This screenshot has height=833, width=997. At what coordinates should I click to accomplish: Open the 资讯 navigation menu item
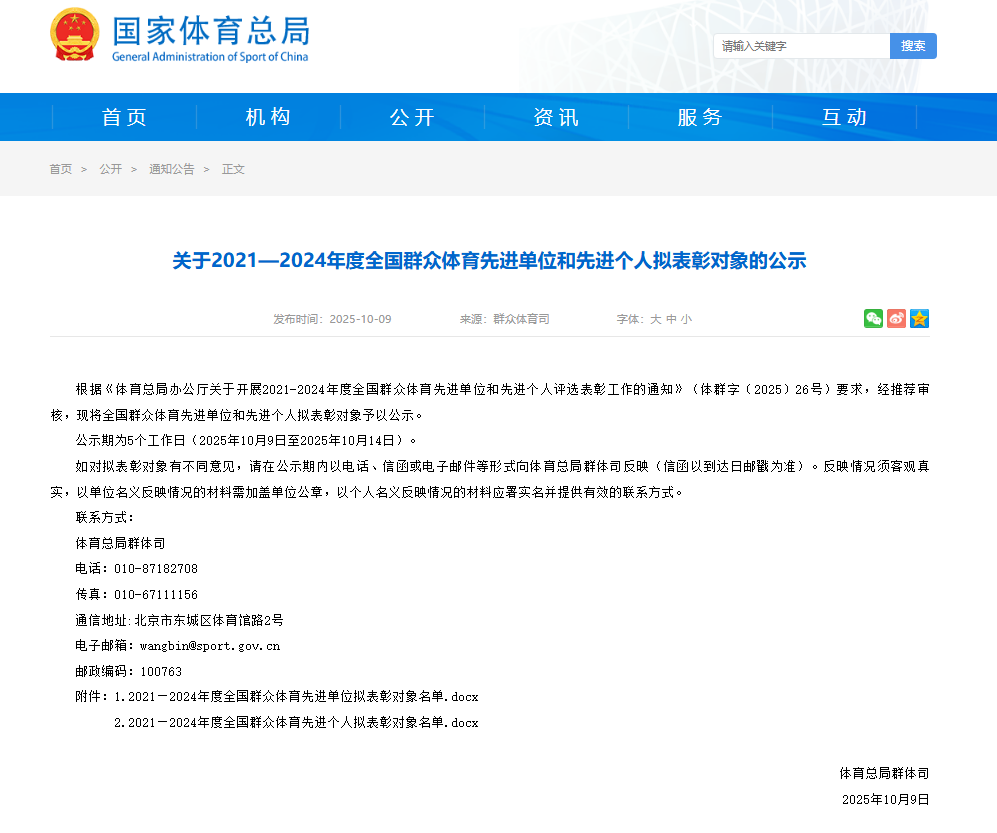pyautogui.click(x=556, y=117)
